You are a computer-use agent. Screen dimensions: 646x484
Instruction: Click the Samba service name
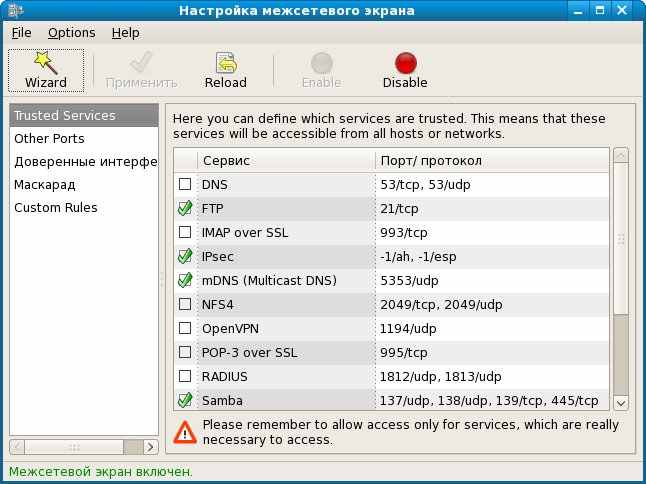(222, 400)
